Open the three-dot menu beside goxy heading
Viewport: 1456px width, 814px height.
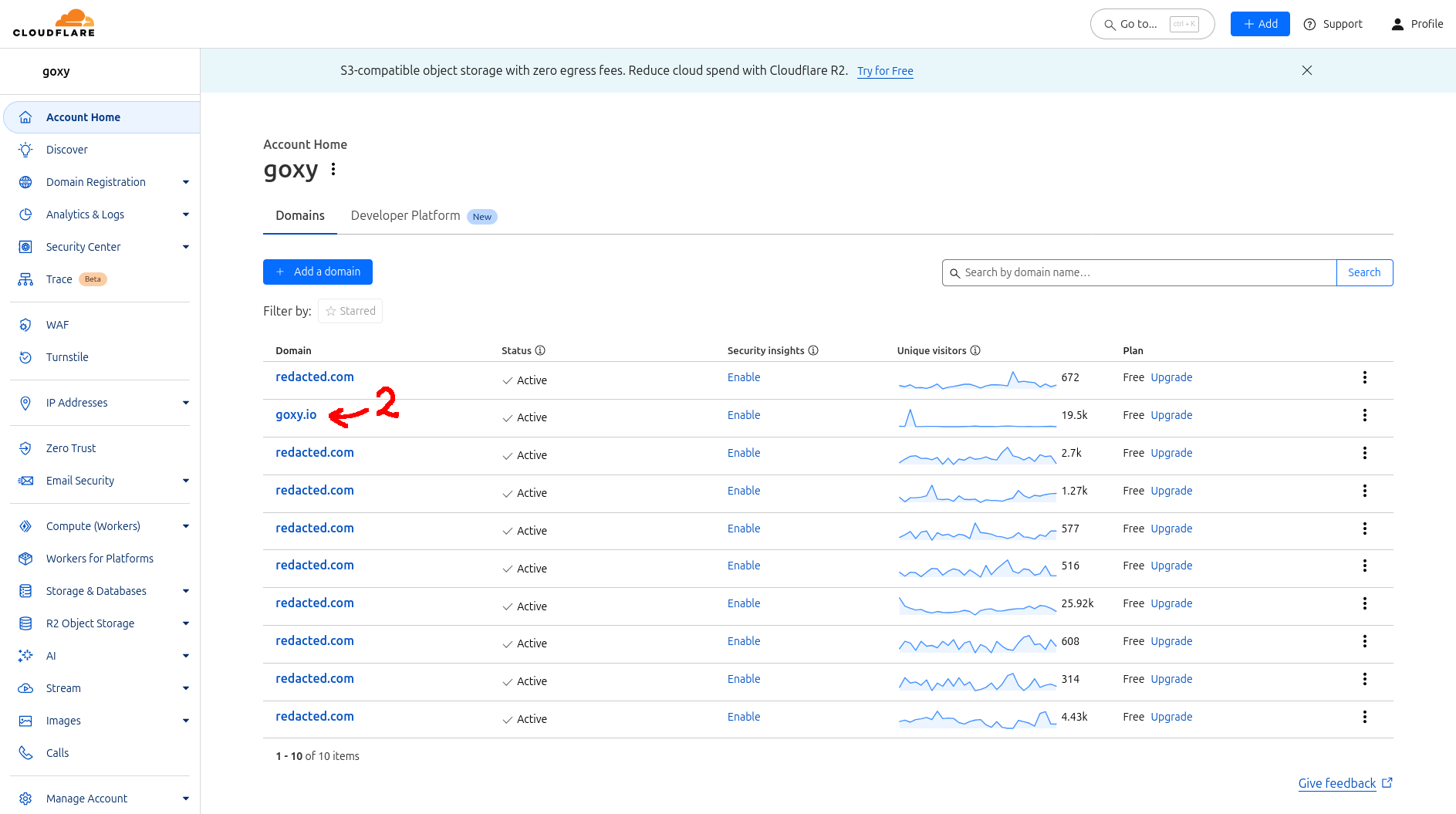point(333,169)
